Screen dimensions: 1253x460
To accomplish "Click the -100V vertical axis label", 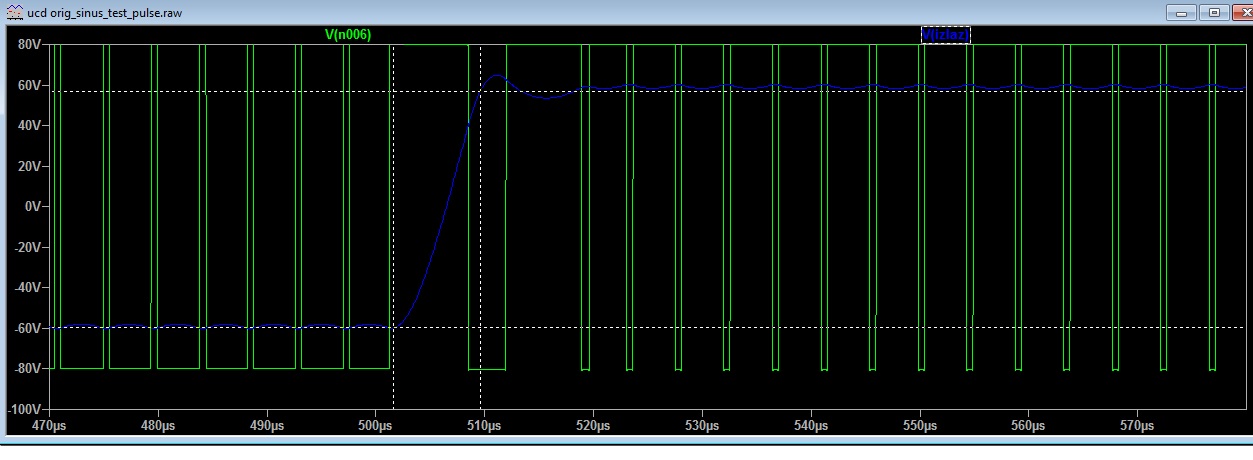I will (22, 410).
